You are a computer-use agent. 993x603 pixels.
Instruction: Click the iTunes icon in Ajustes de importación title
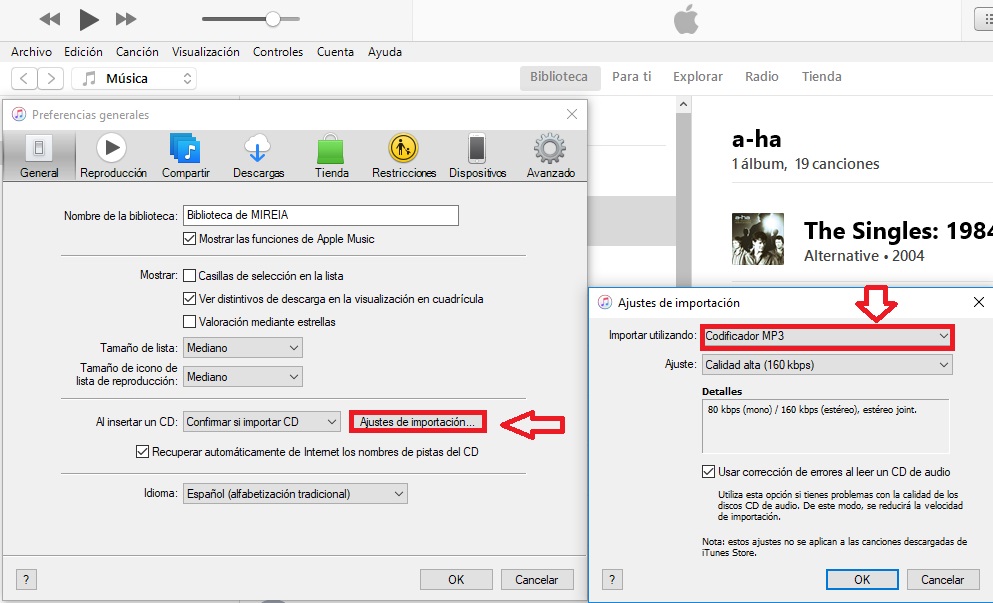click(x=605, y=303)
